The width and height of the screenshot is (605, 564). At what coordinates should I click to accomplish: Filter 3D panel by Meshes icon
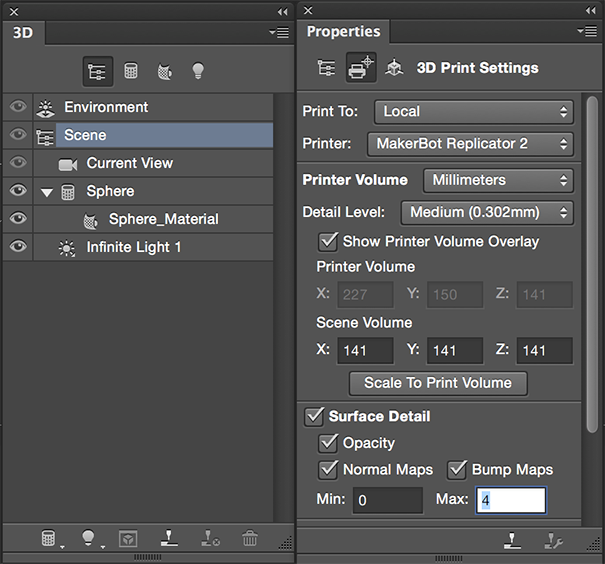click(131, 71)
